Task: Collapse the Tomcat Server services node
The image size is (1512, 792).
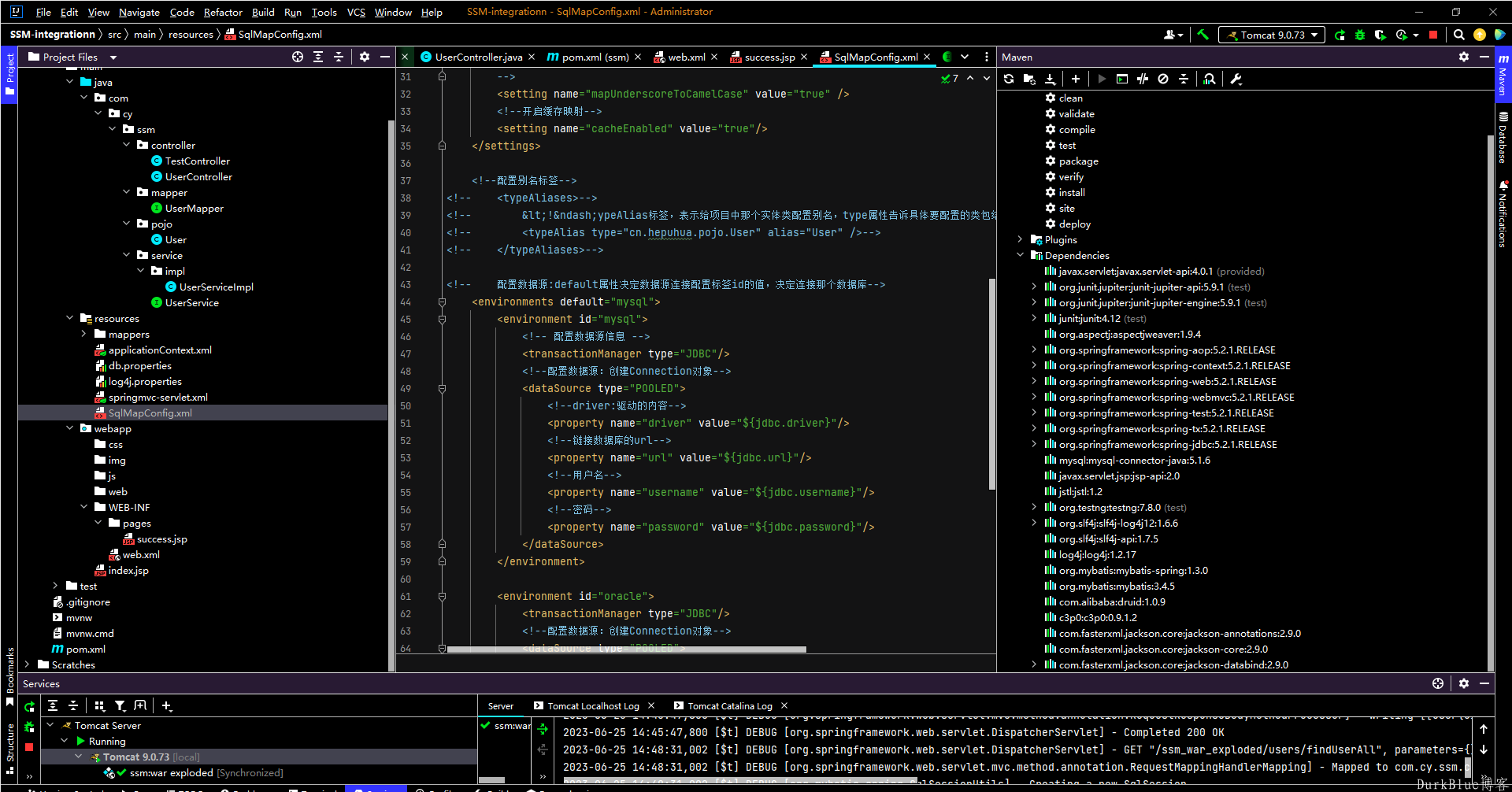Action: (50, 725)
